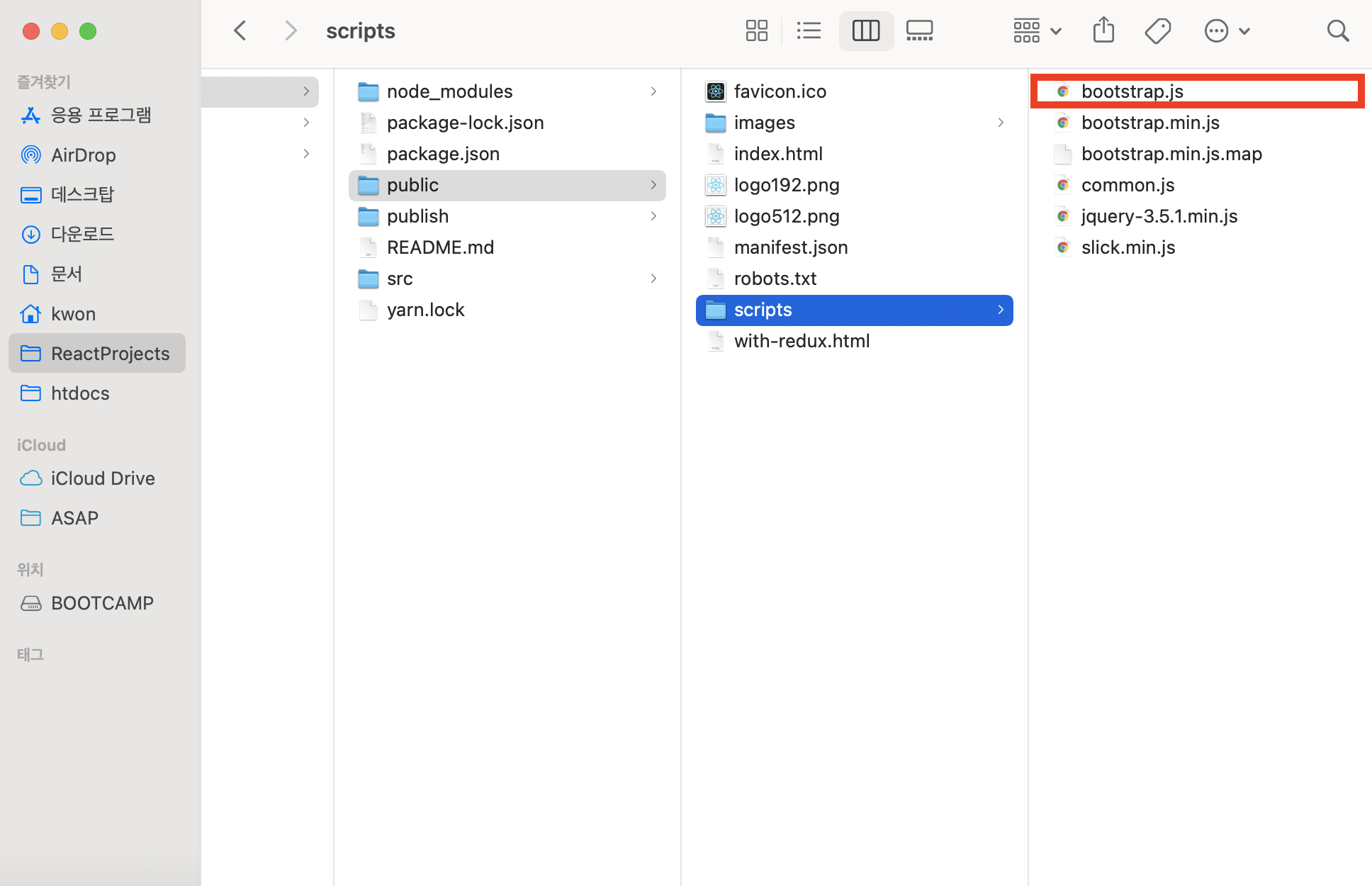Click the htdocs sidebar folder
This screenshot has height=886, width=1372.
[80, 393]
